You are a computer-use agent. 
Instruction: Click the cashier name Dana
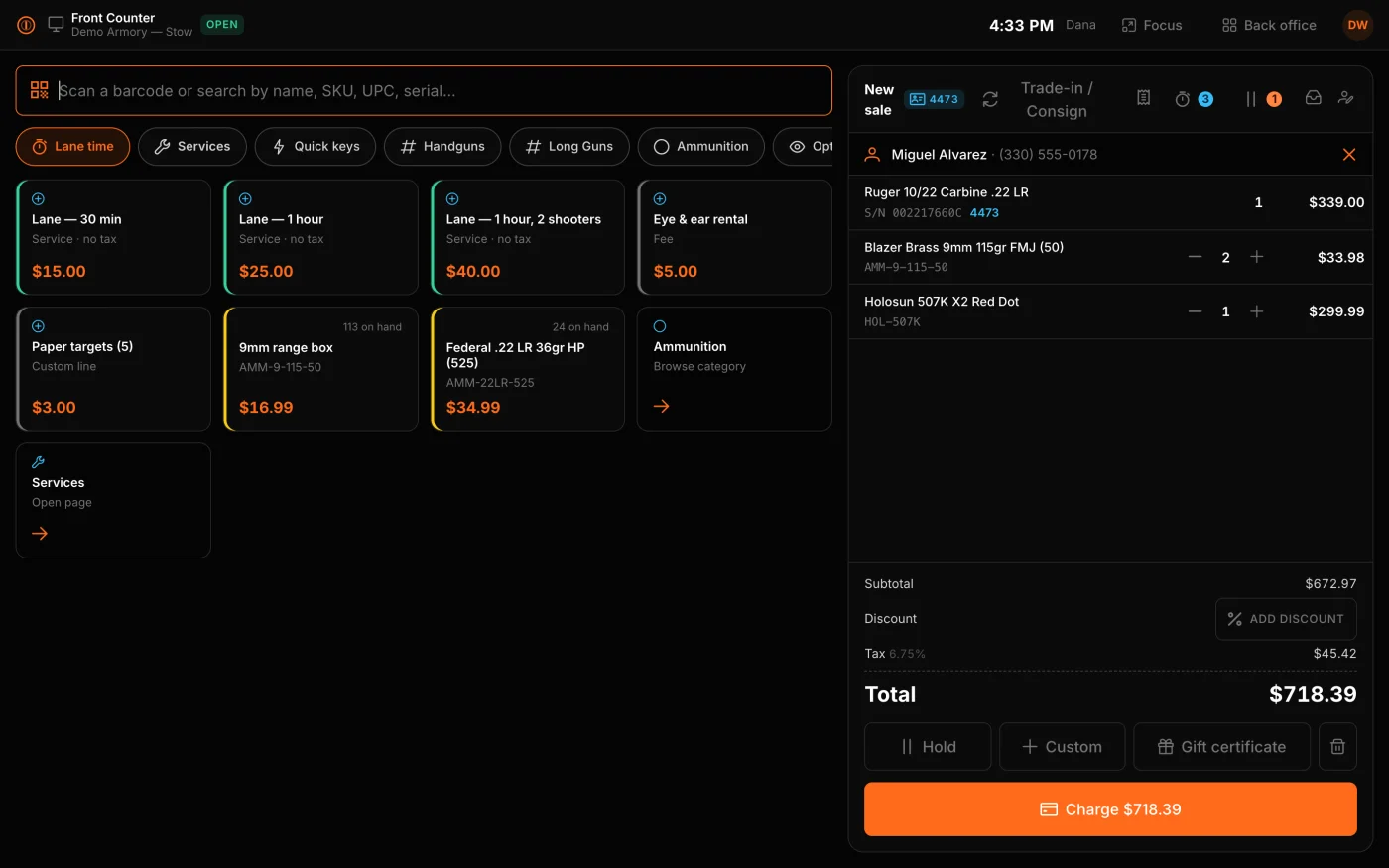pos(1080,25)
